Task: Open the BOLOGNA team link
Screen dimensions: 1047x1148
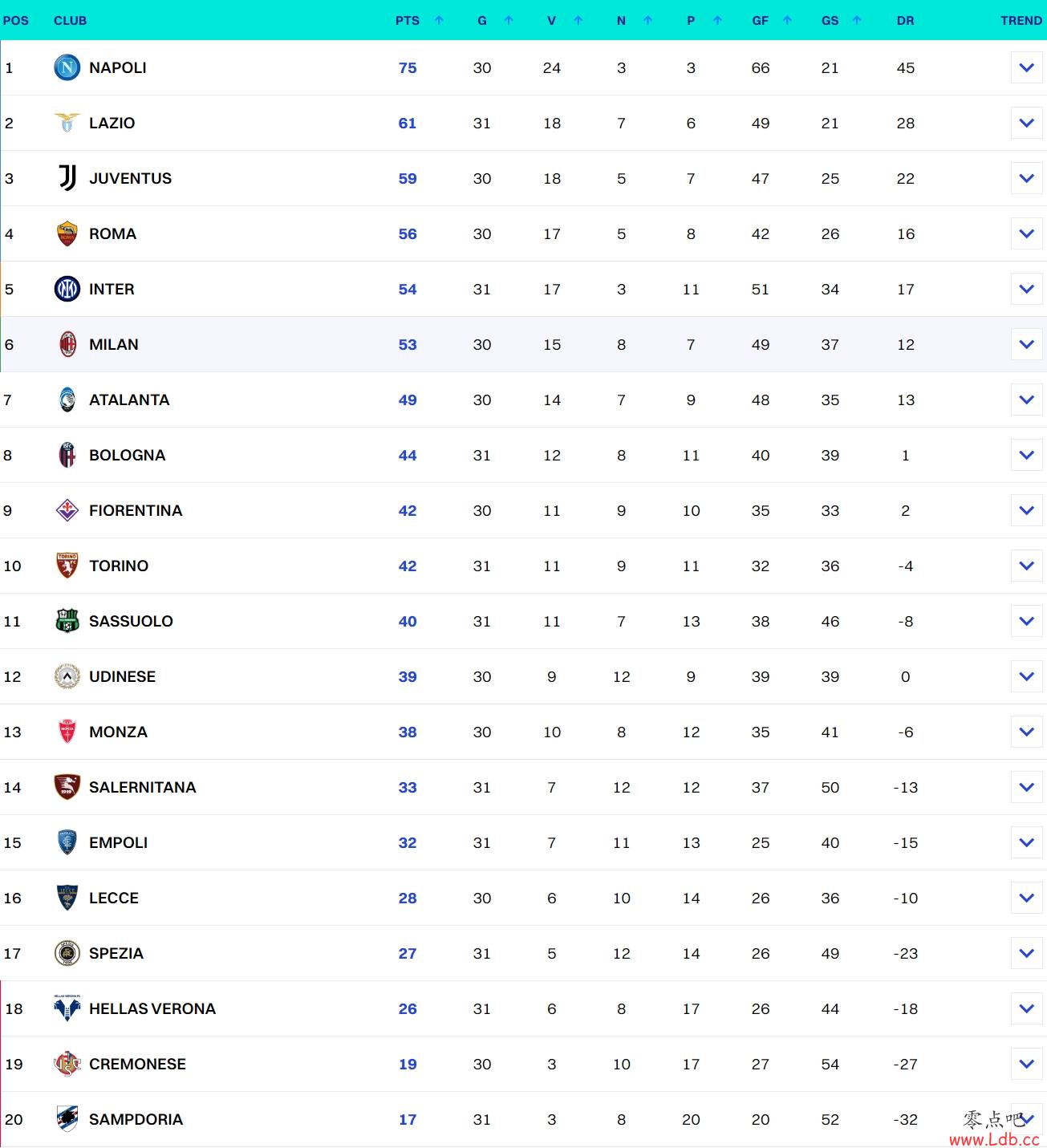Action: click(x=127, y=455)
